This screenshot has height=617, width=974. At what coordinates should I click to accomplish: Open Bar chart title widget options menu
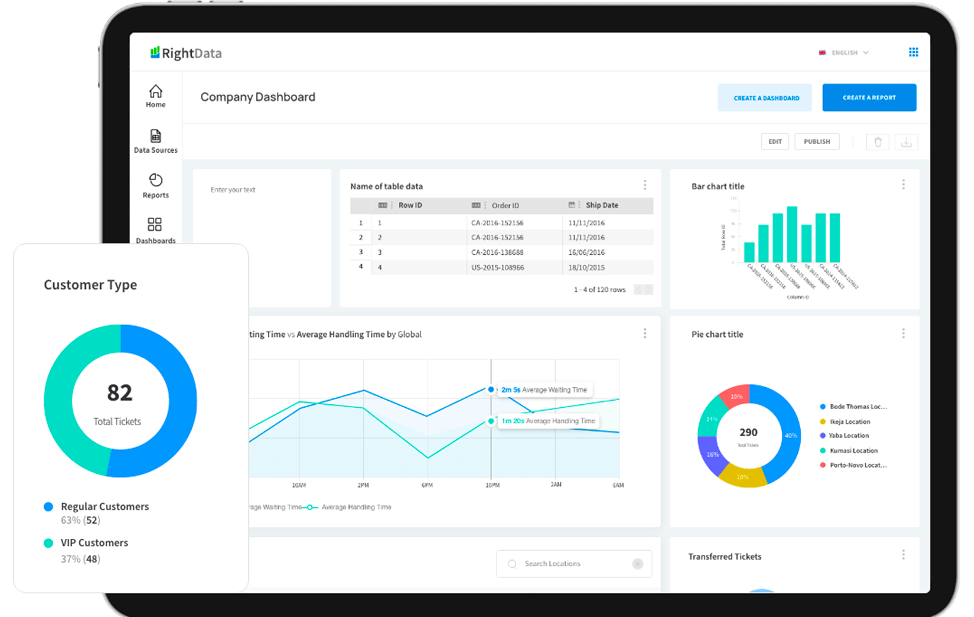(x=903, y=185)
